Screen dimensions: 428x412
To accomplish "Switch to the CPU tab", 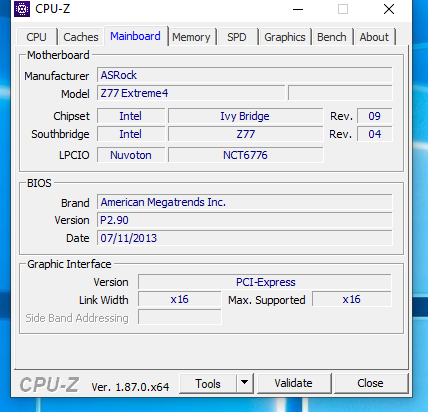I will tap(36, 37).
